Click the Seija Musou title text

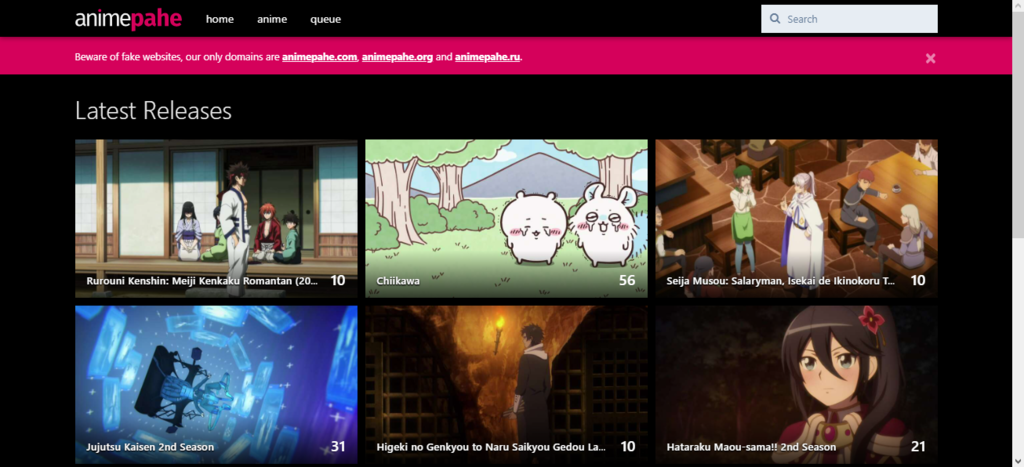point(781,282)
